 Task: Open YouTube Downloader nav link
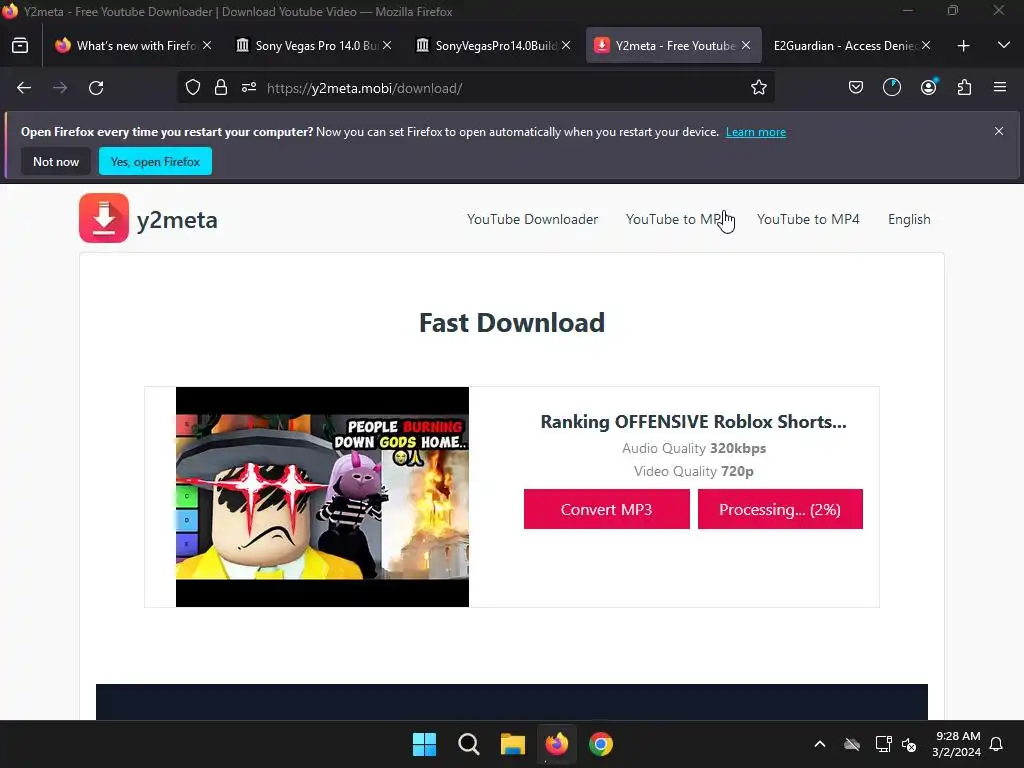pyautogui.click(x=532, y=219)
